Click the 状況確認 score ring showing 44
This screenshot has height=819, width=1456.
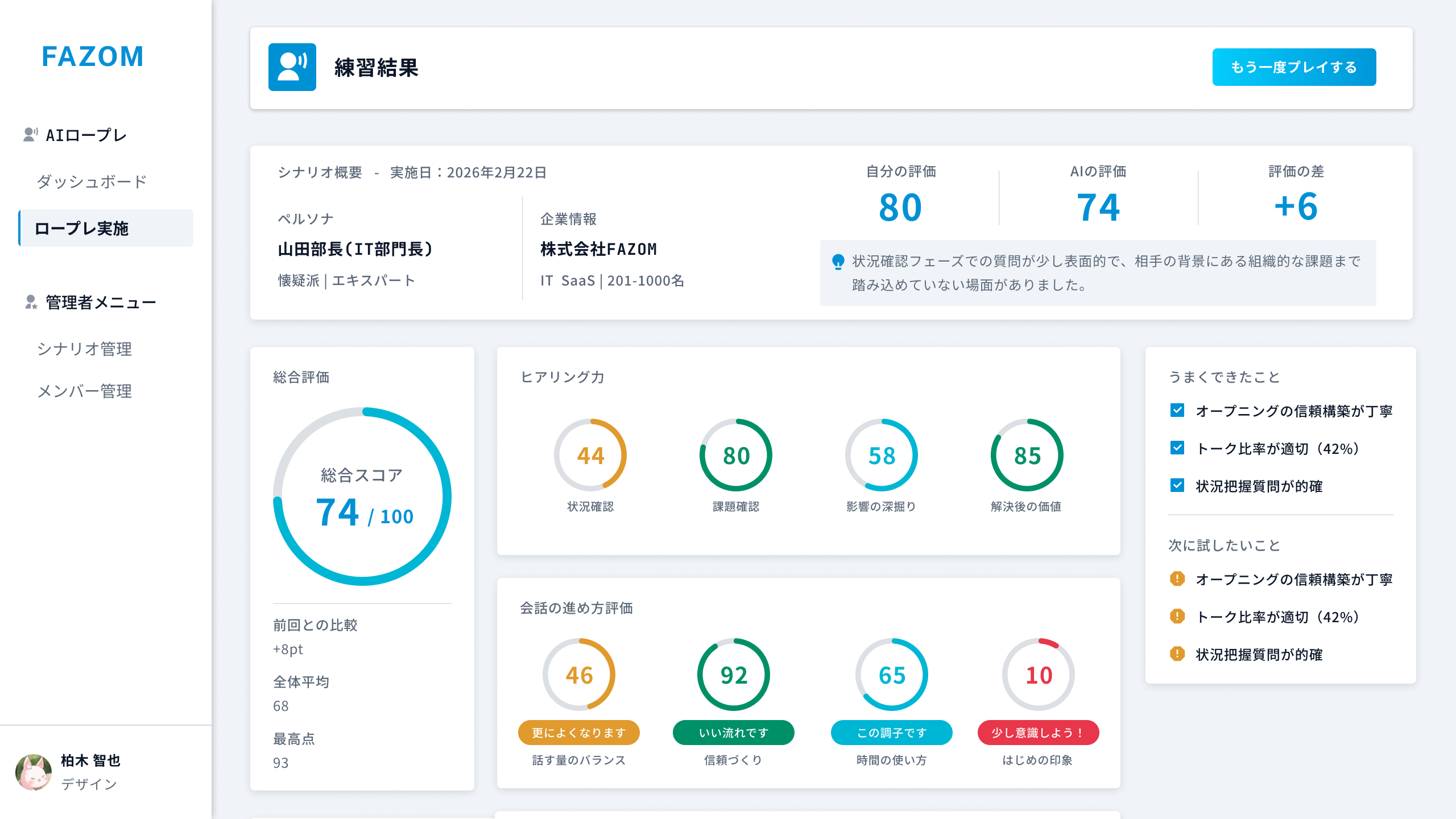[x=591, y=454]
